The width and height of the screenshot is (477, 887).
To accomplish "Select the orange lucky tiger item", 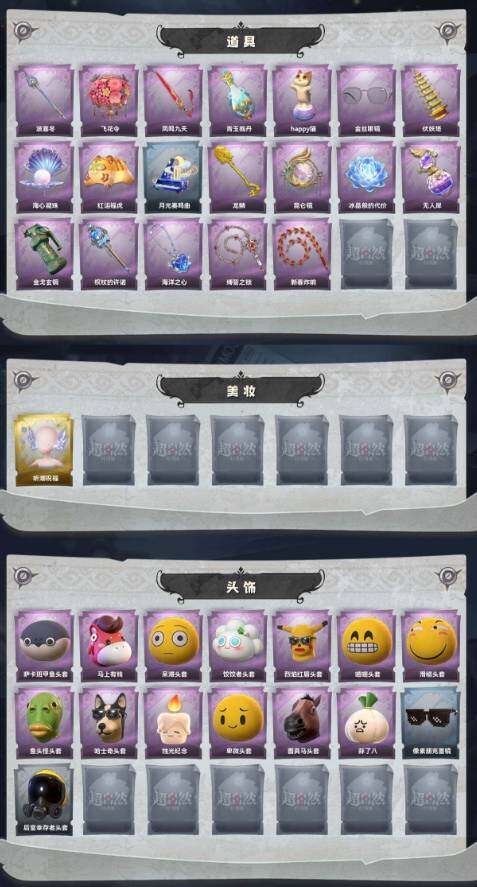I will (x=109, y=177).
